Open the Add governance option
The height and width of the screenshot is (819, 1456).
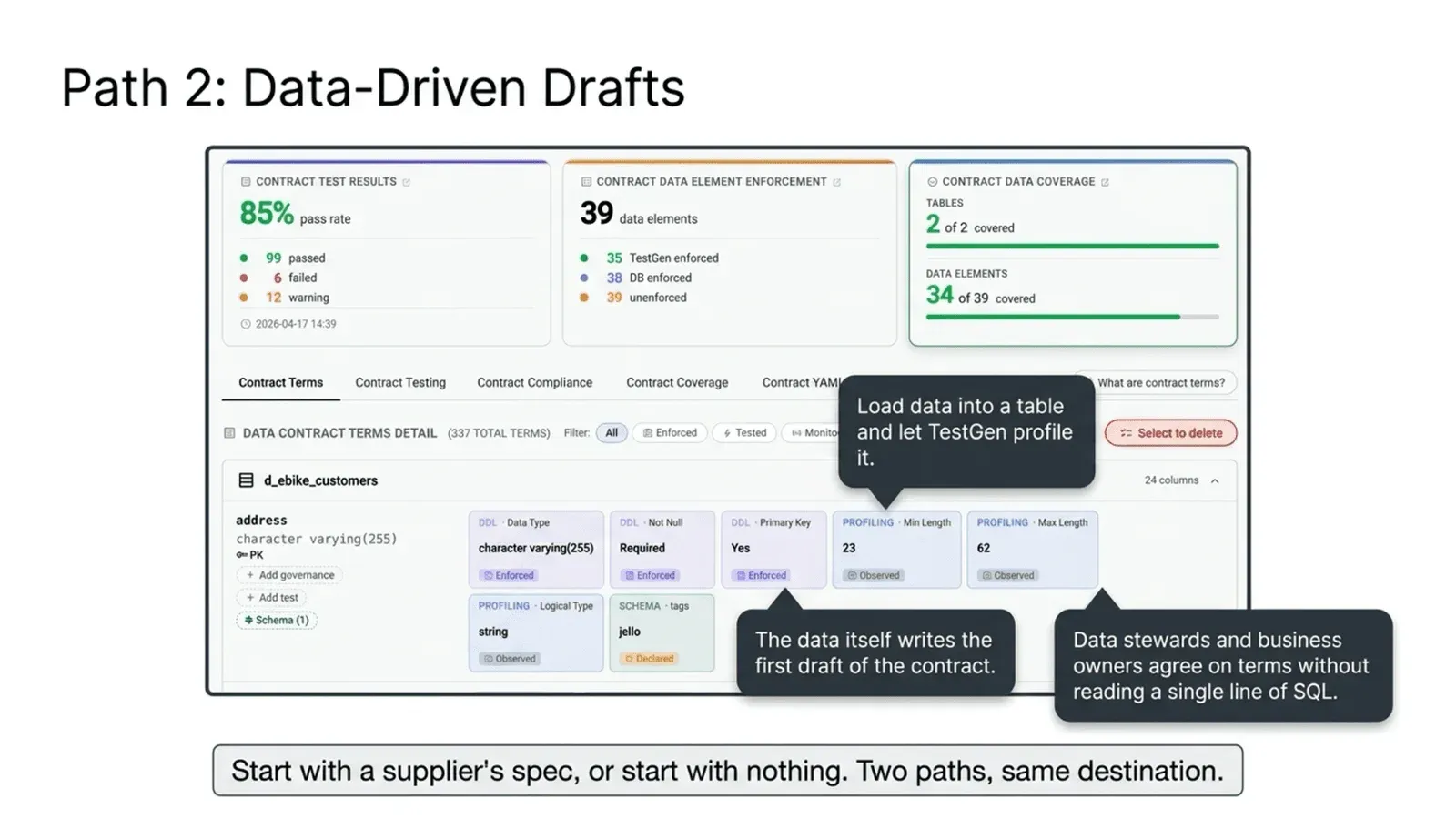pyautogui.click(x=289, y=575)
